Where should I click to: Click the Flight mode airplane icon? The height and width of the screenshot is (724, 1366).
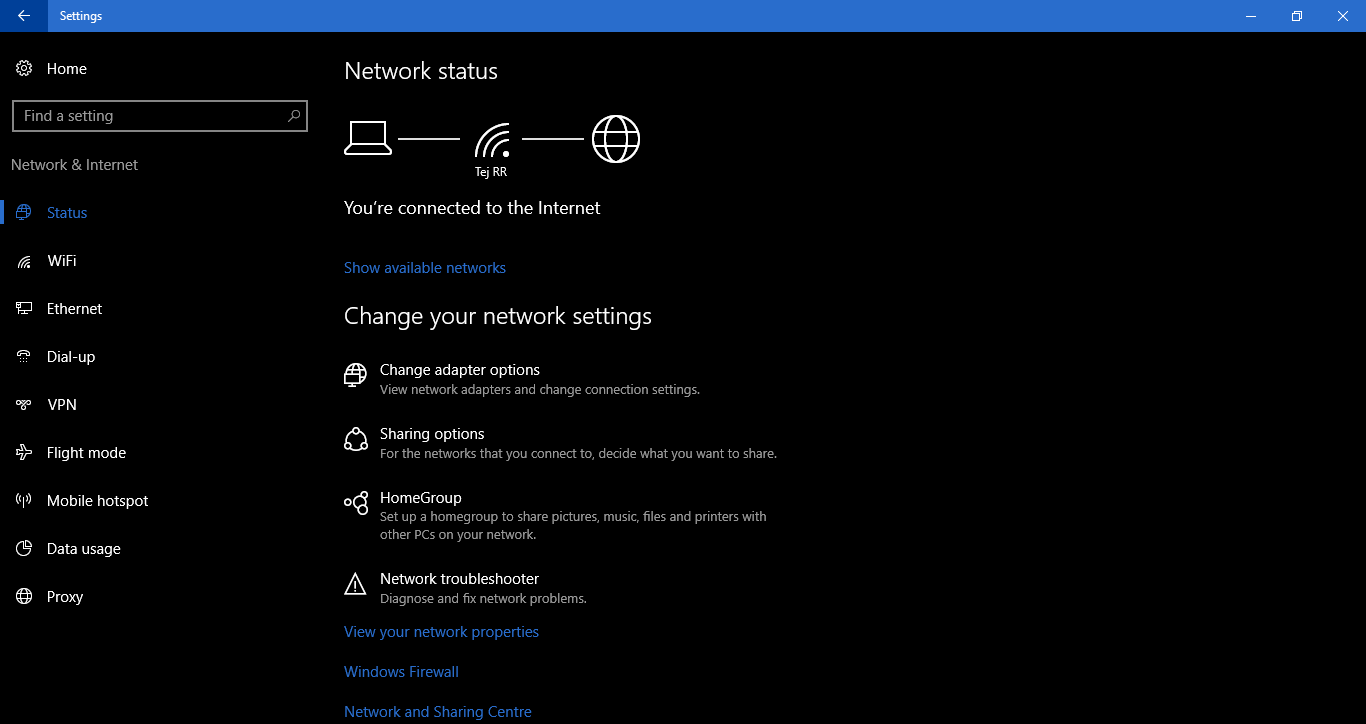[24, 453]
